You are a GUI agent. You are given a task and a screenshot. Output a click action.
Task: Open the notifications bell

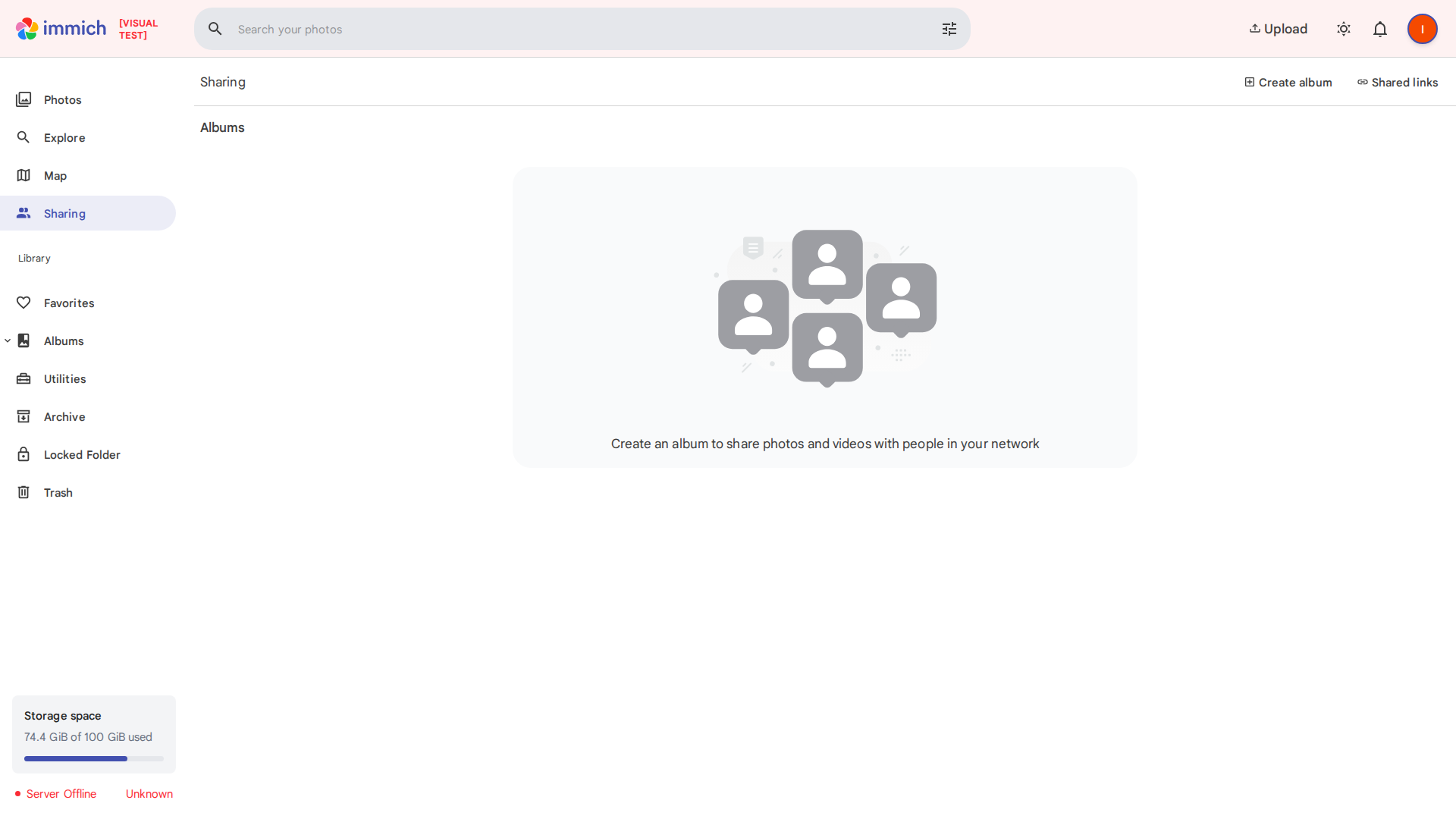coord(1379,29)
